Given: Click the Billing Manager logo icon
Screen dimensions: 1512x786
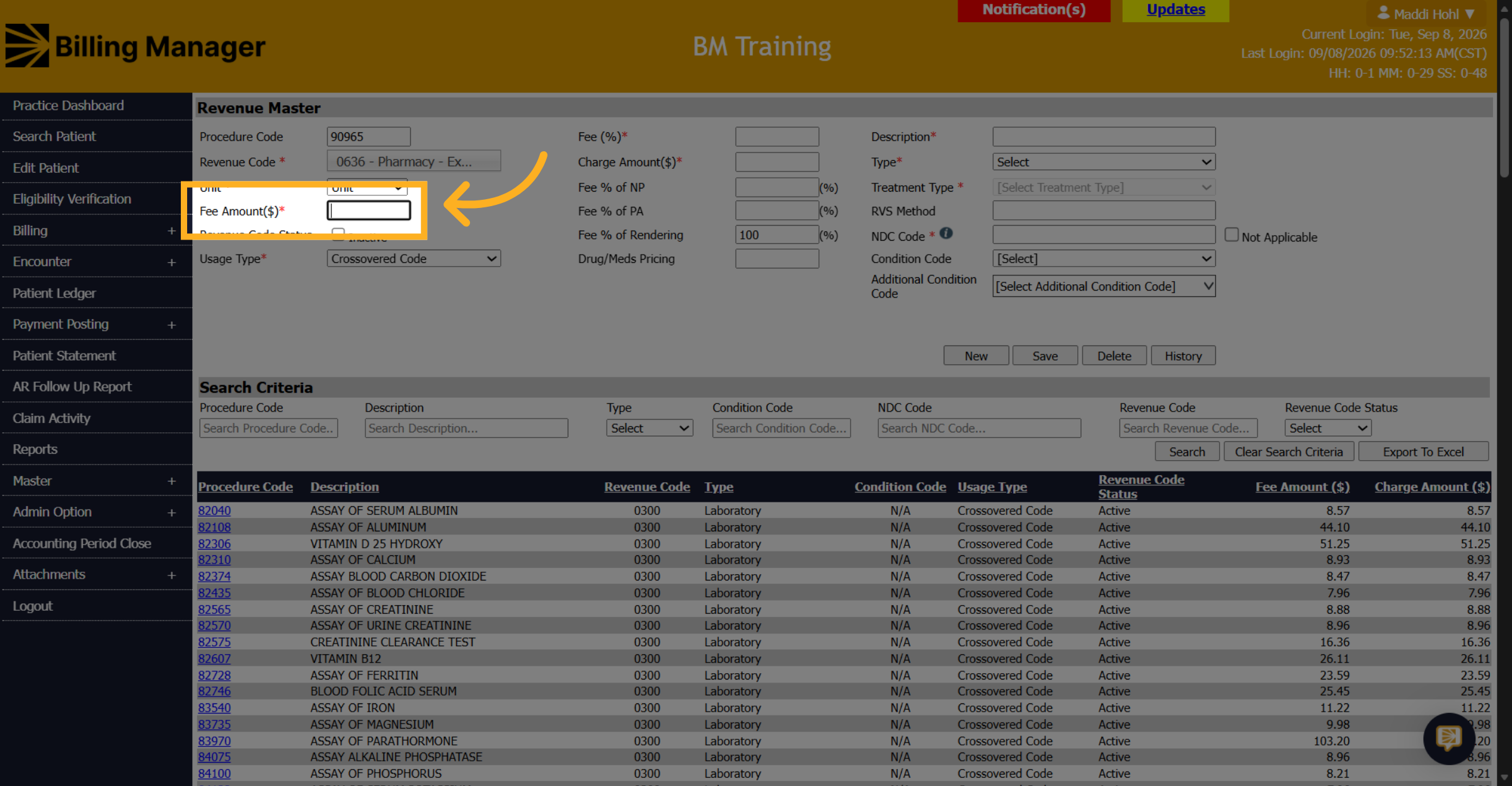Looking at the screenshot, I should click(27, 45).
